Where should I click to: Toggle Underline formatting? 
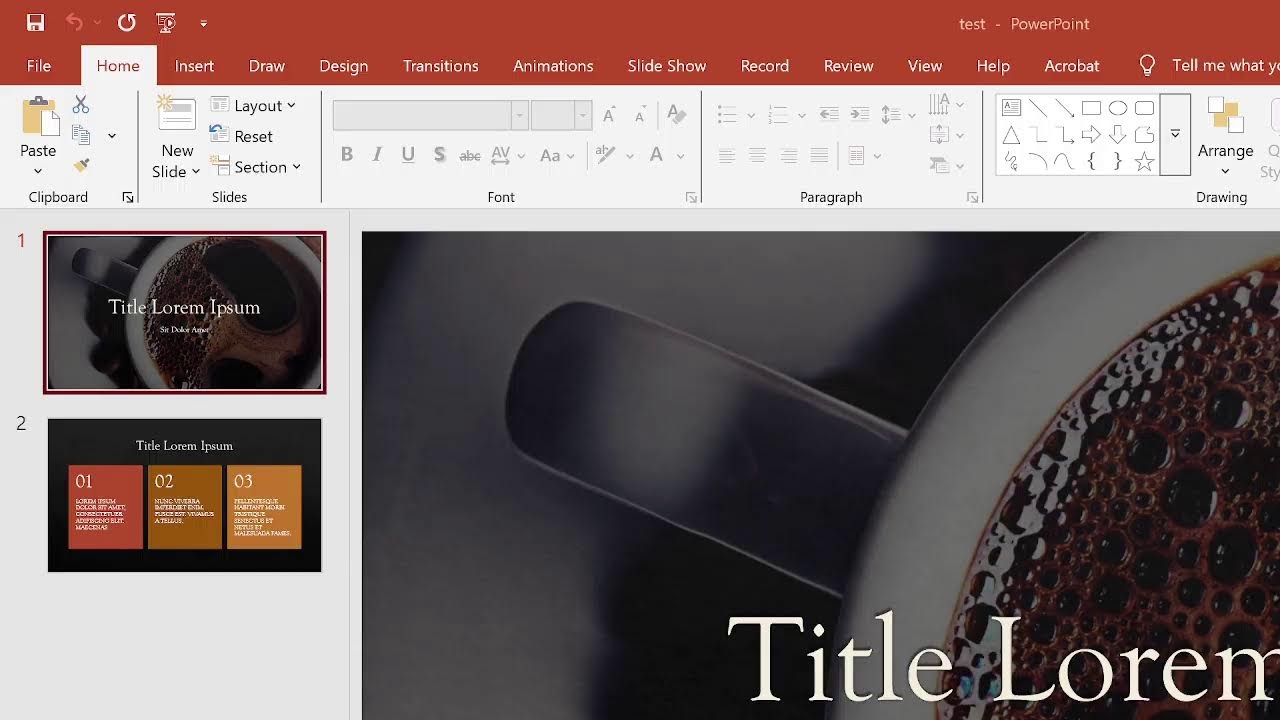[408, 155]
